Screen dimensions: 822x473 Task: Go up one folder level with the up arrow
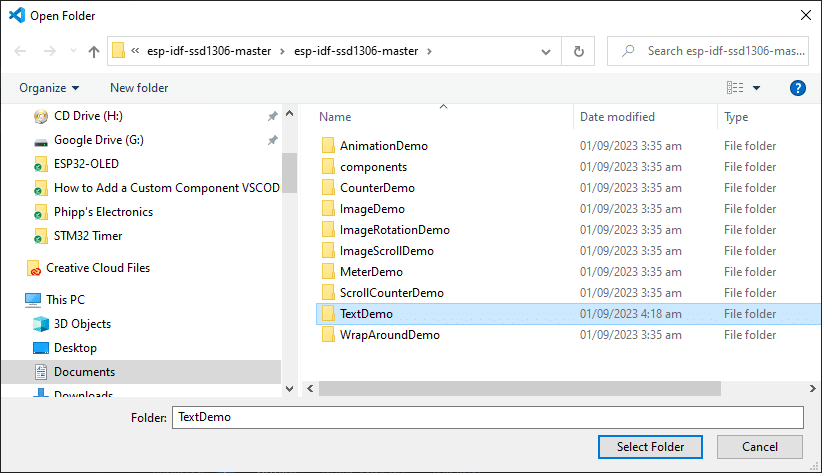[x=94, y=51]
